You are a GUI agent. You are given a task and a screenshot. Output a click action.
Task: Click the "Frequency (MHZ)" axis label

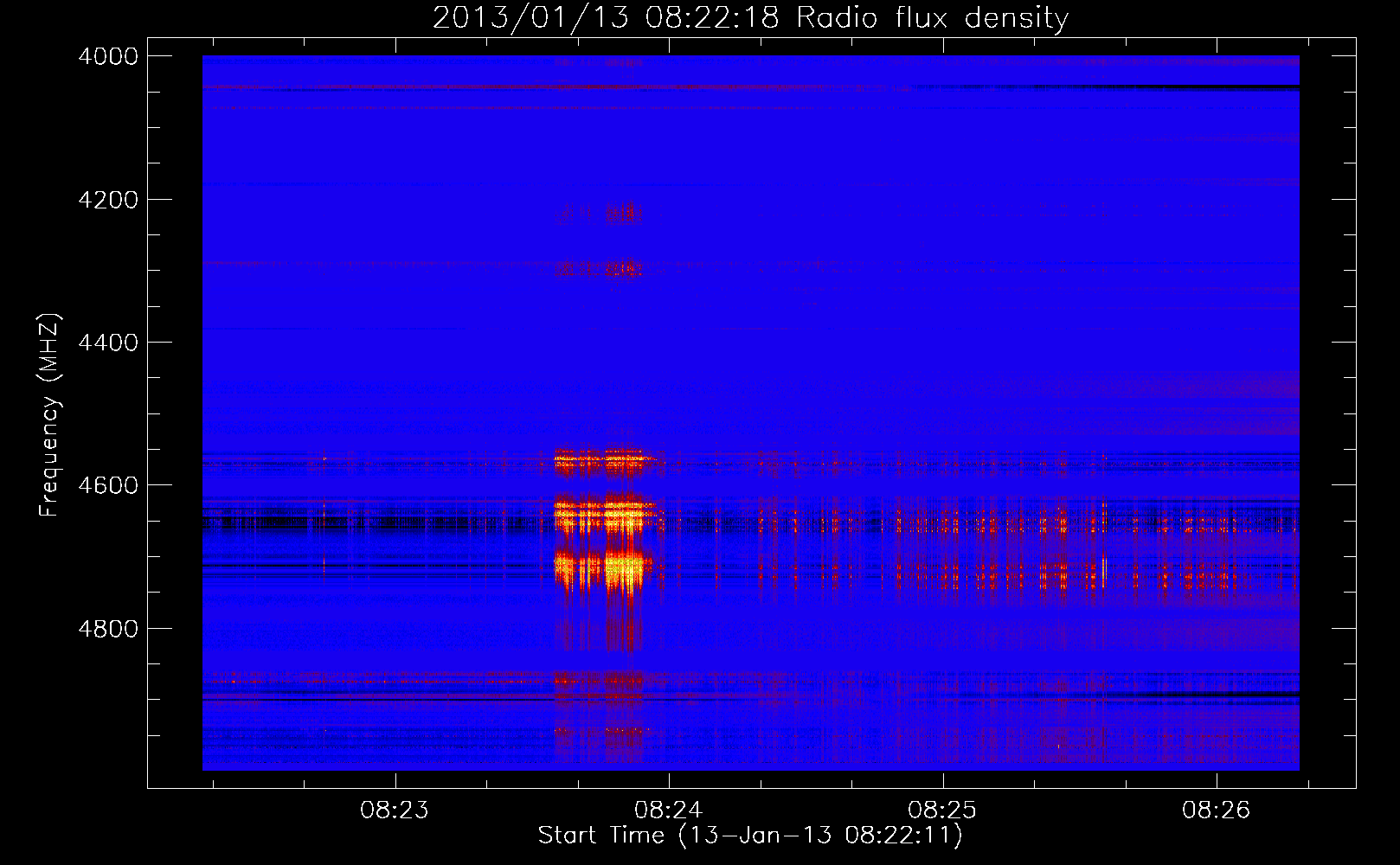tap(49, 415)
